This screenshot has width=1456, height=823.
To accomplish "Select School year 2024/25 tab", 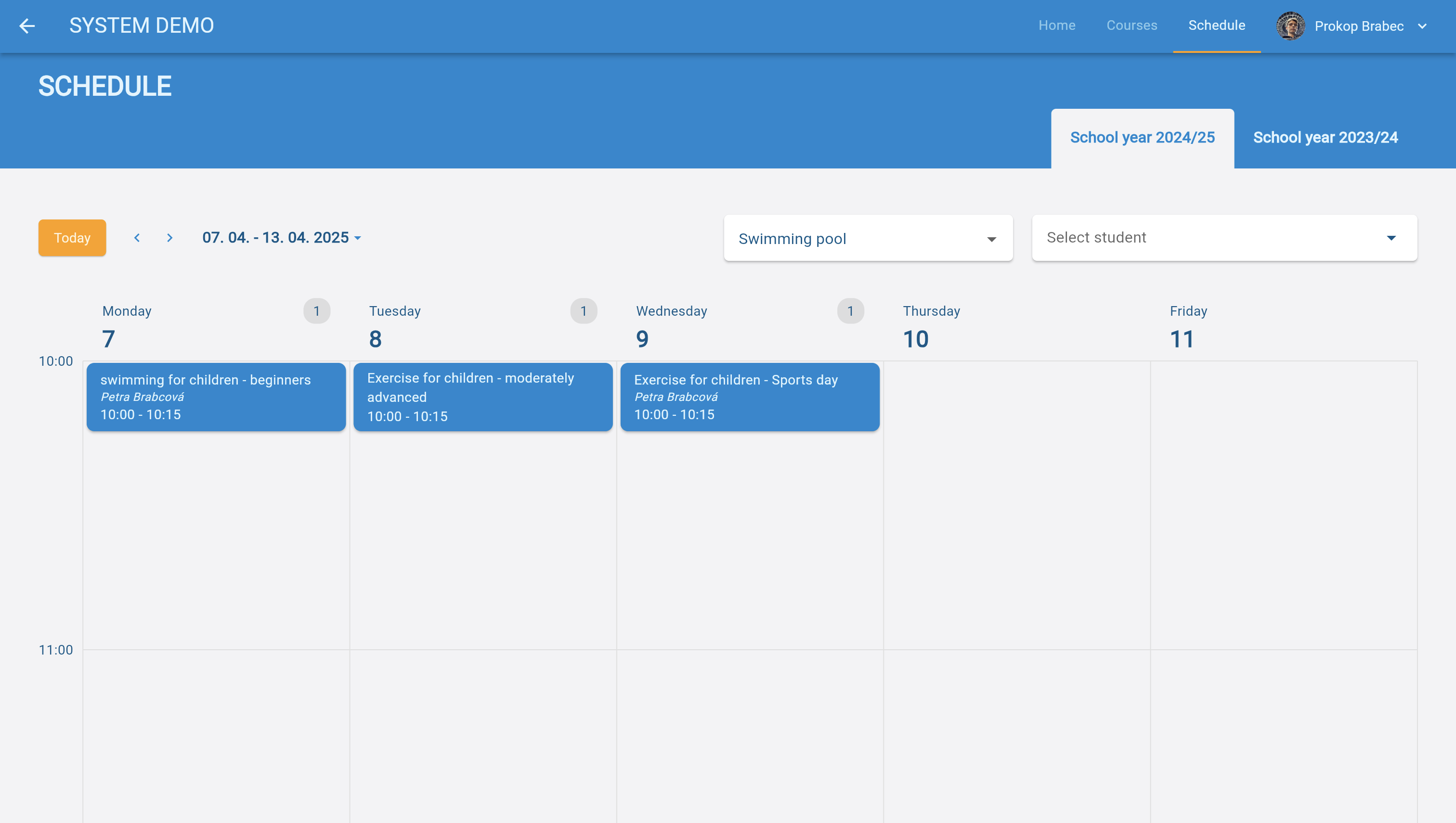I will click(x=1142, y=137).
